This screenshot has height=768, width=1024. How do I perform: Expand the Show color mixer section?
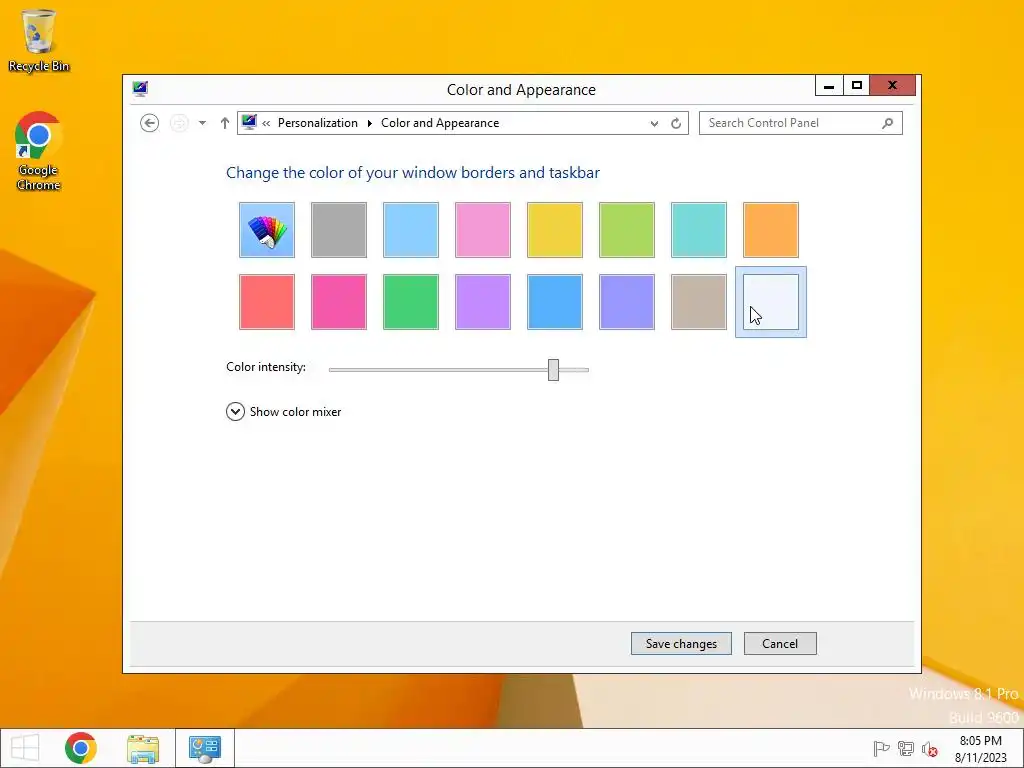(x=283, y=411)
